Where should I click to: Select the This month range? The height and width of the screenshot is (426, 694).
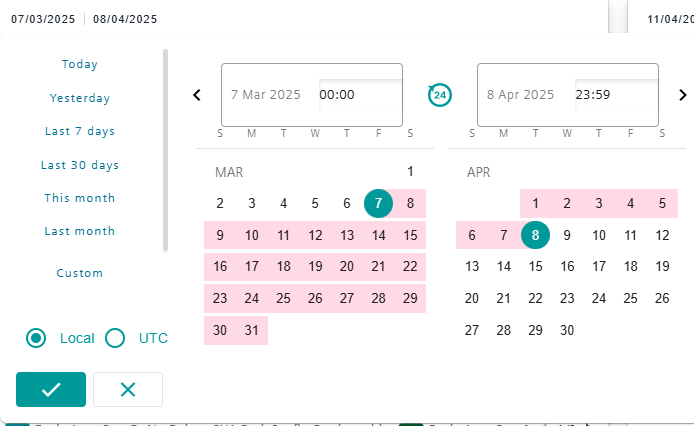pyautogui.click(x=80, y=198)
